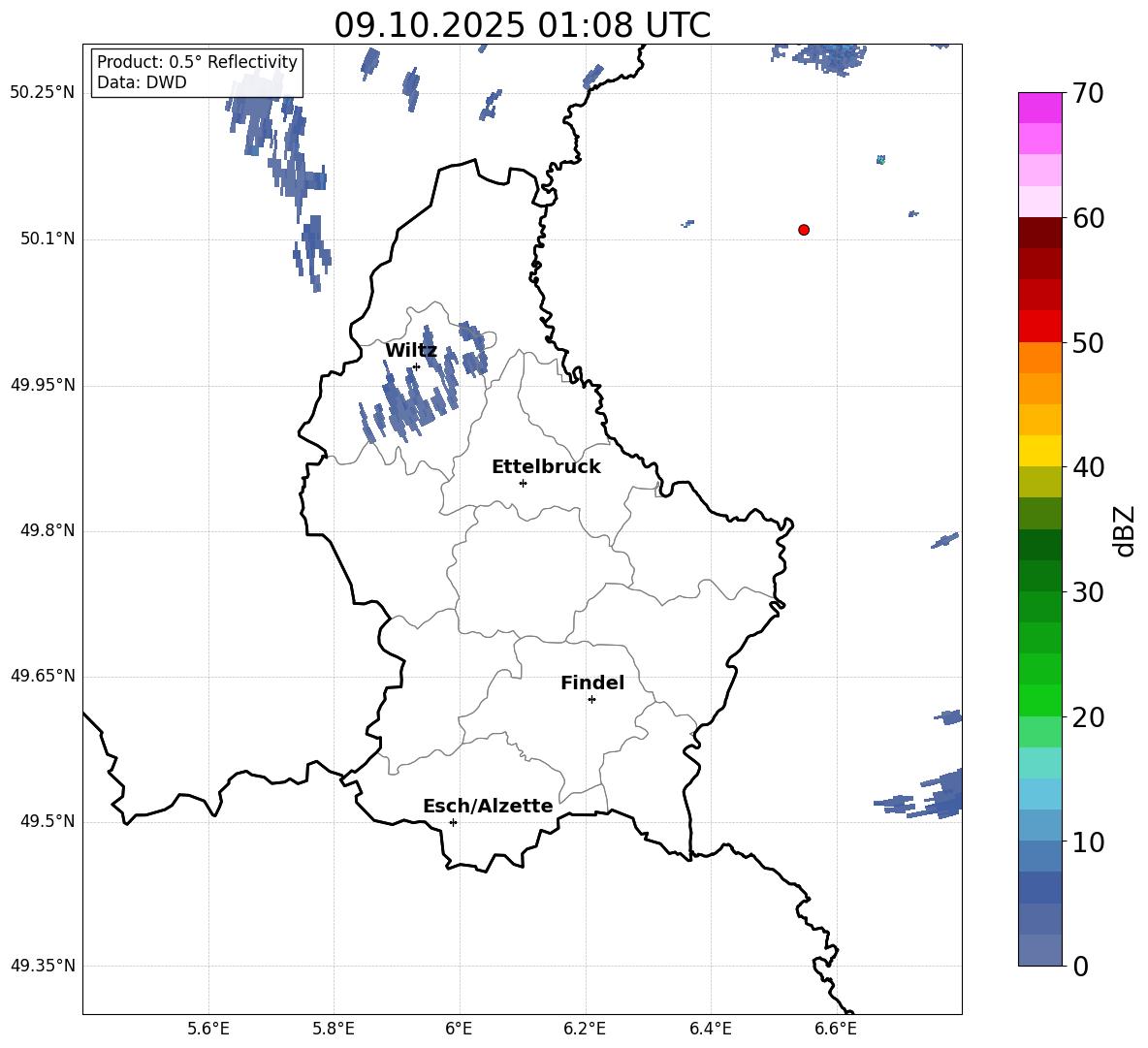Screen dimensions: 1148x1048
Task: Click the 49.8°N latitude label
Action: [48, 530]
